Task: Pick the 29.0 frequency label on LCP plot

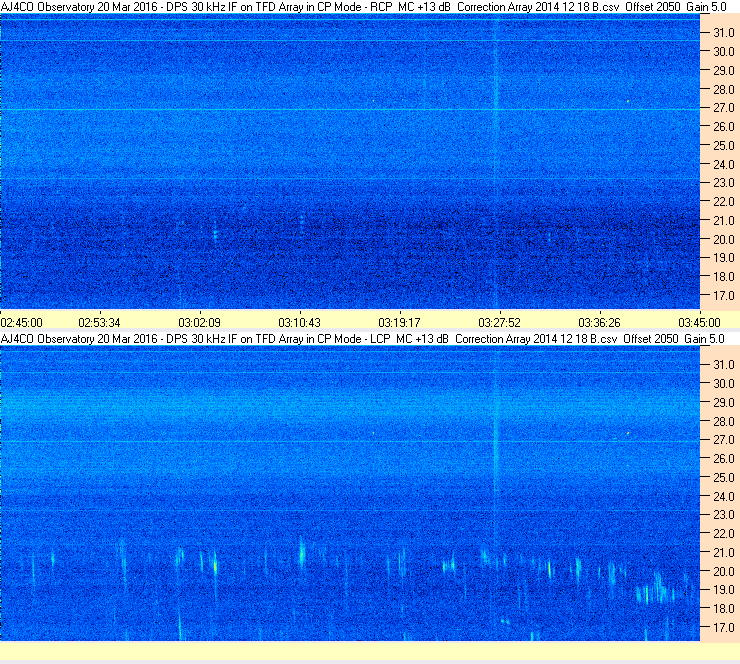Action: point(724,403)
